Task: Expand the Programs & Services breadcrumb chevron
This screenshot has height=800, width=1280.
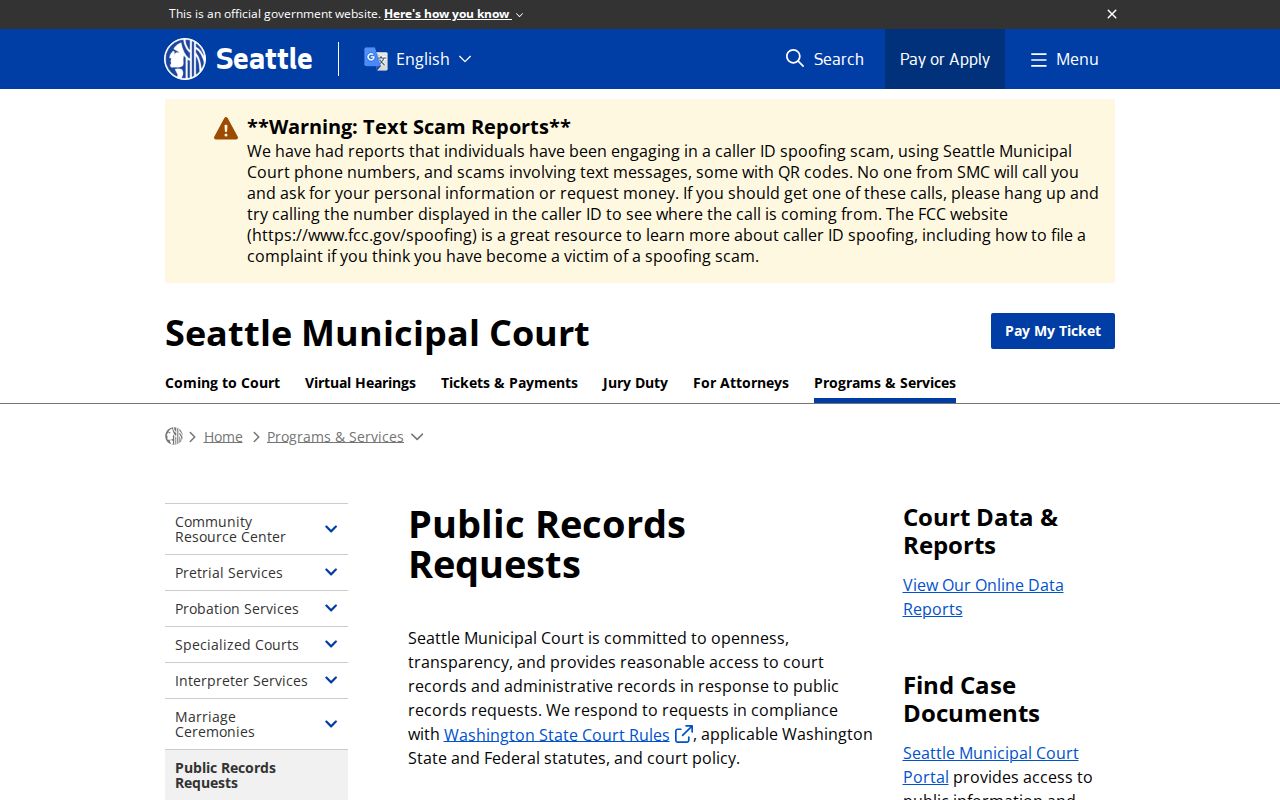Action: (417, 437)
